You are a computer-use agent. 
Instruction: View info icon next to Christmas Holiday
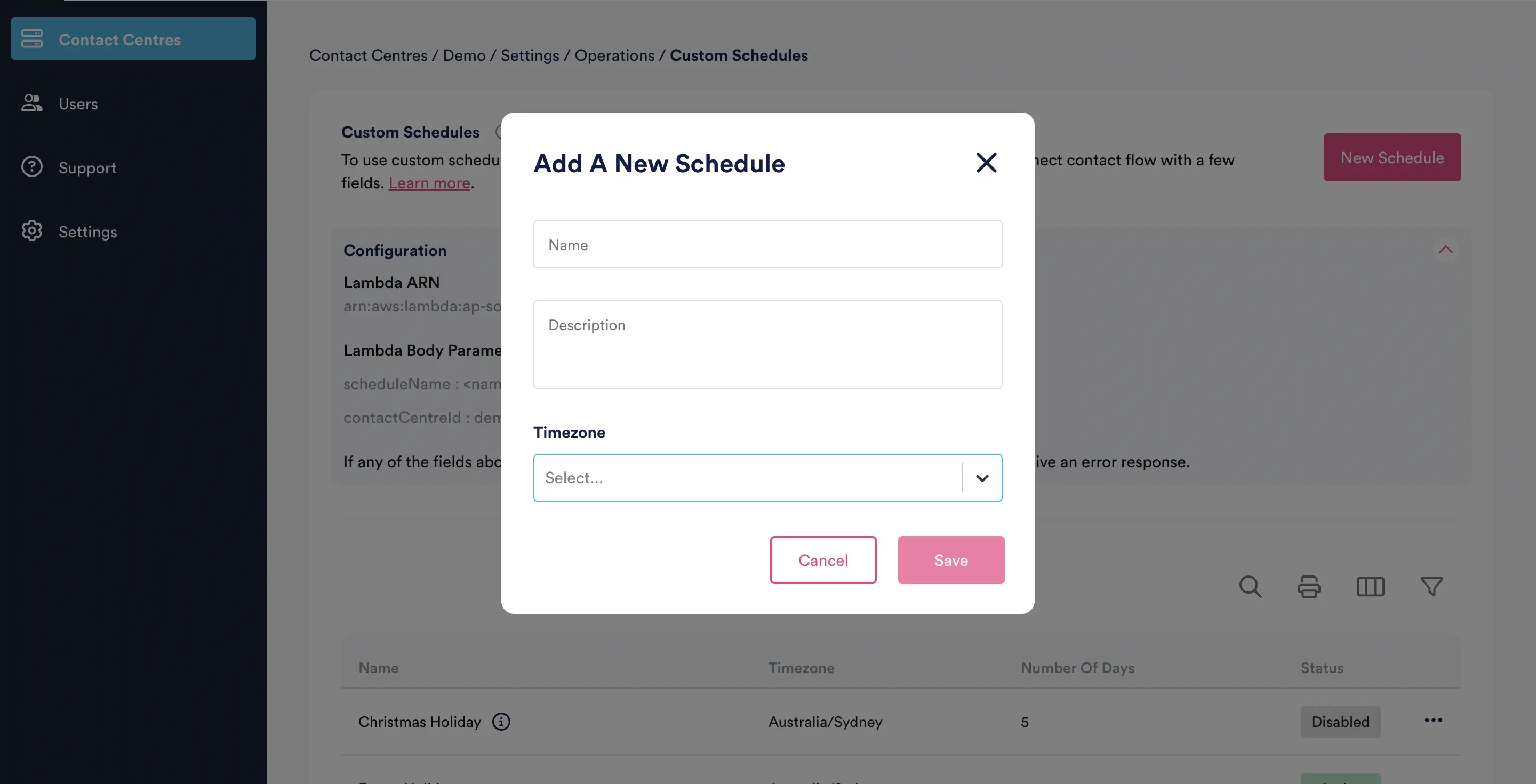coord(501,722)
